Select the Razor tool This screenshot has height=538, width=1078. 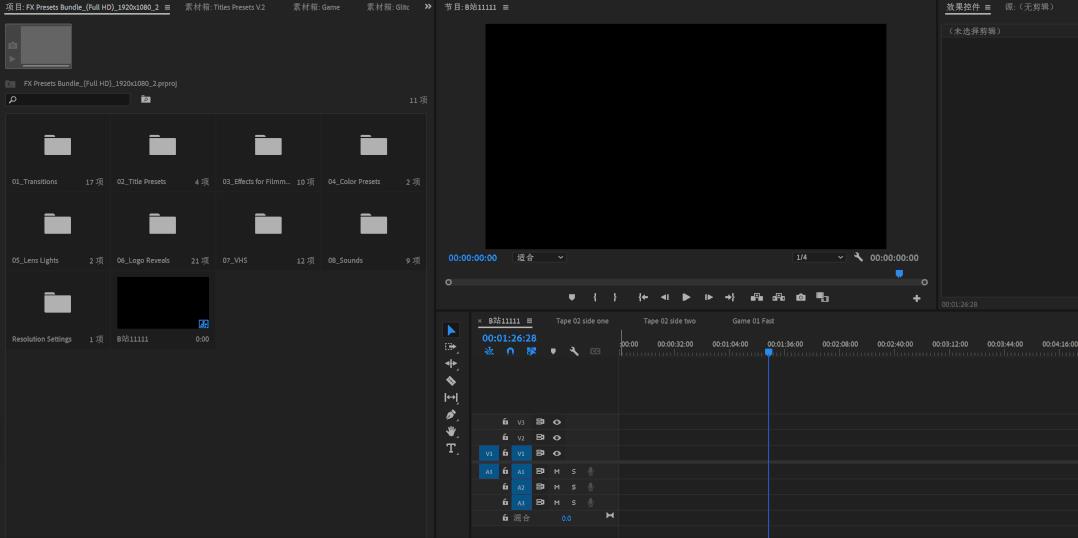[451, 381]
